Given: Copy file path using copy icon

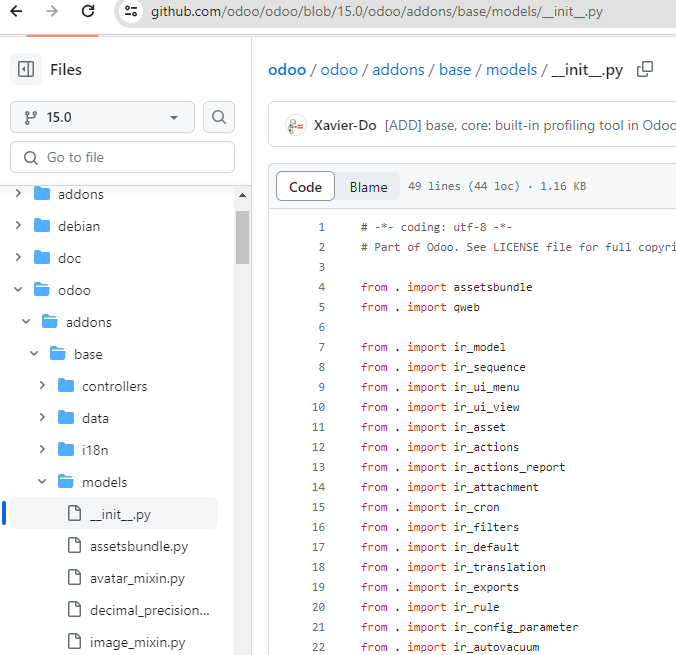Looking at the screenshot, I should click(x=645, y=69).
